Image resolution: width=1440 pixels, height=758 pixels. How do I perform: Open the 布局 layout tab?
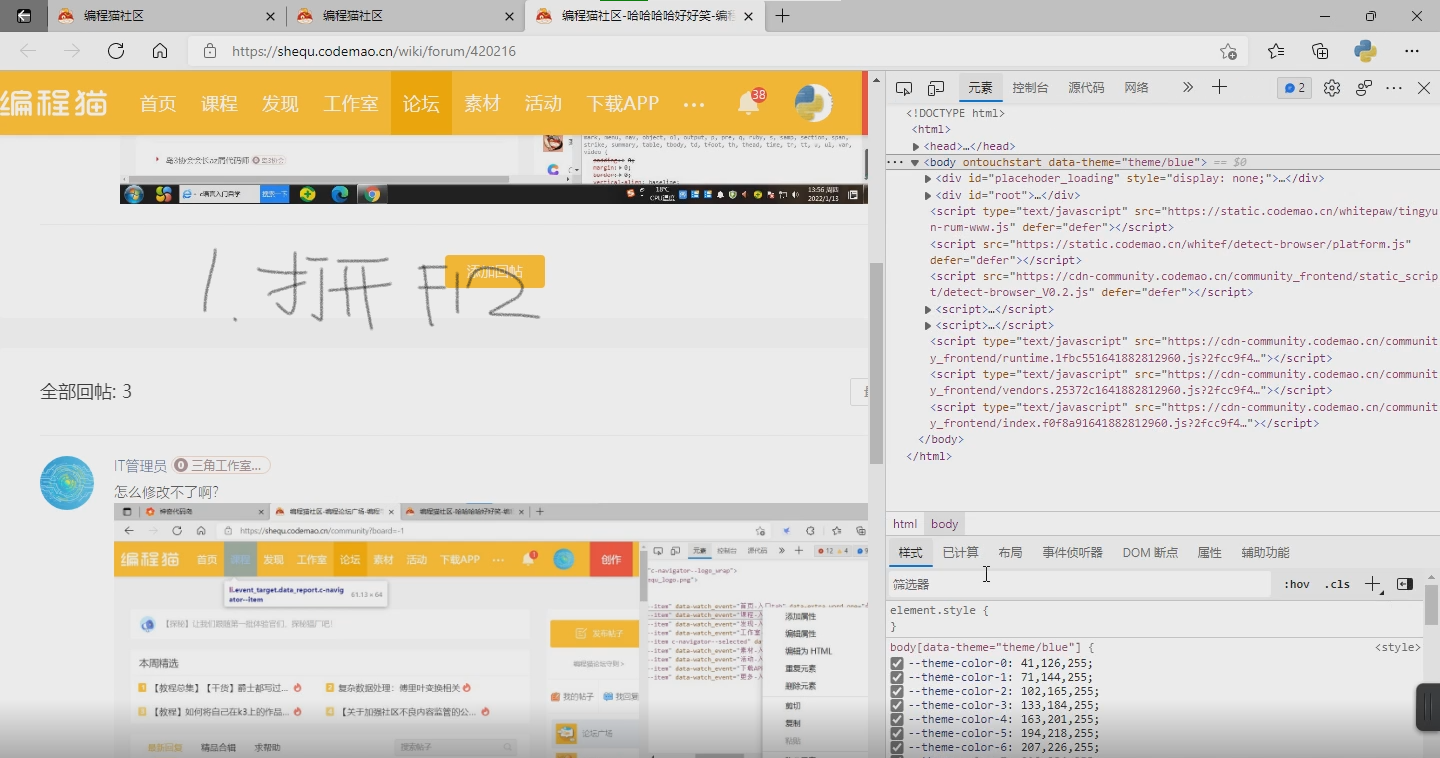click(1010, 553)
